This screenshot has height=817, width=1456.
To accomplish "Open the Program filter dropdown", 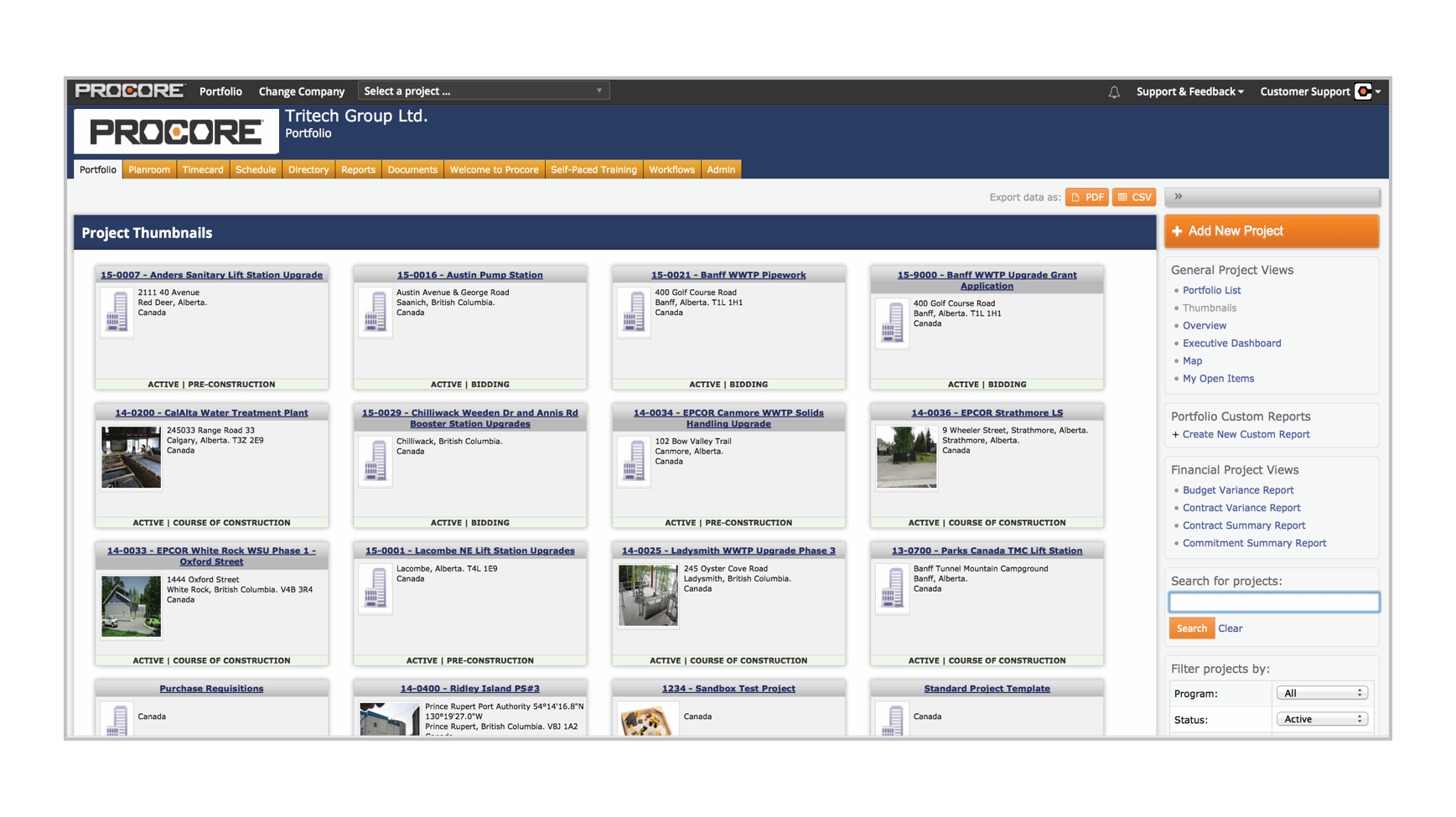I will click(x=1322, y=693).
